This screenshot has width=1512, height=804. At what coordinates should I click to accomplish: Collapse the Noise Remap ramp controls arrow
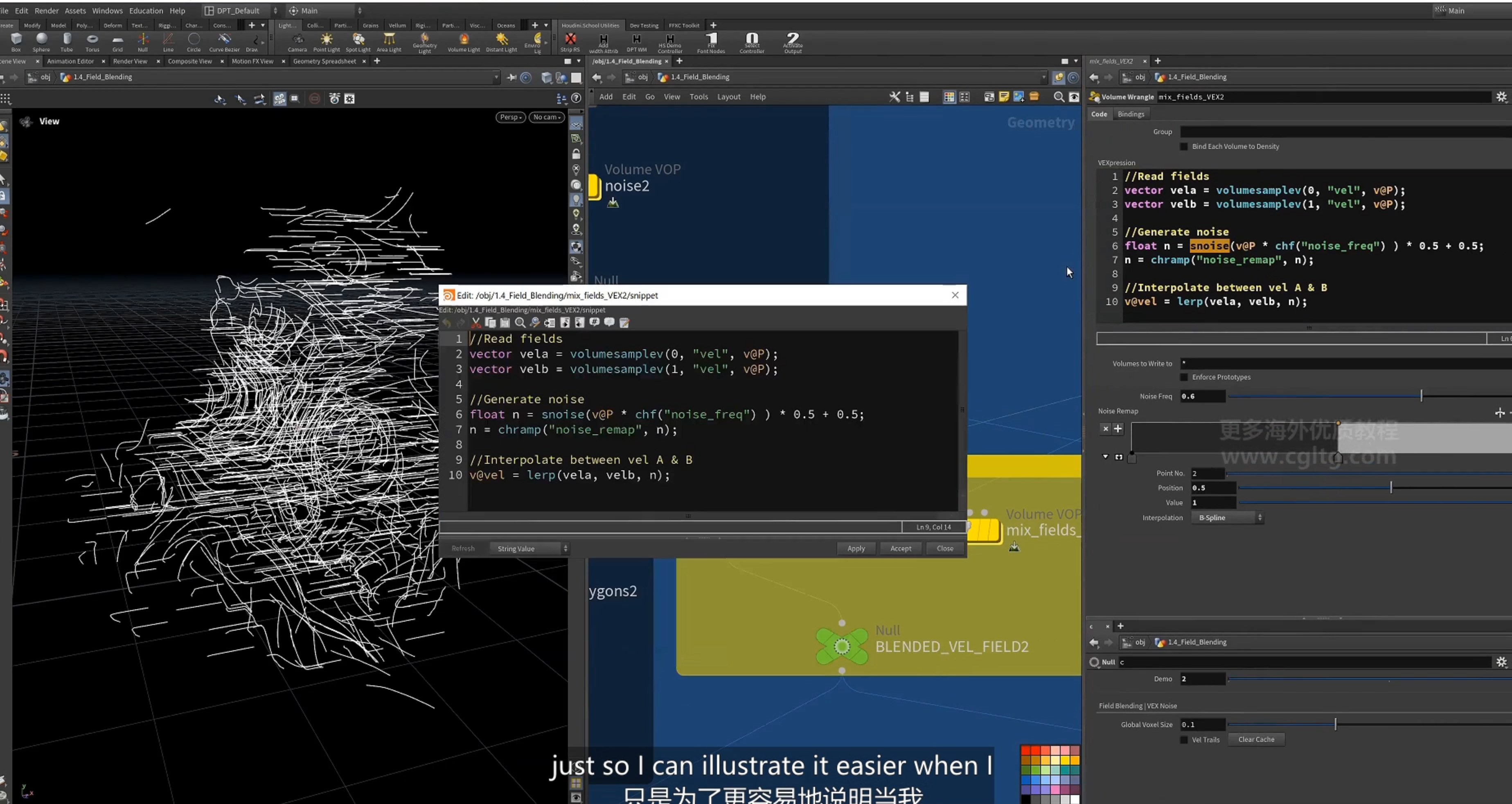click(x=1105, y=457)
